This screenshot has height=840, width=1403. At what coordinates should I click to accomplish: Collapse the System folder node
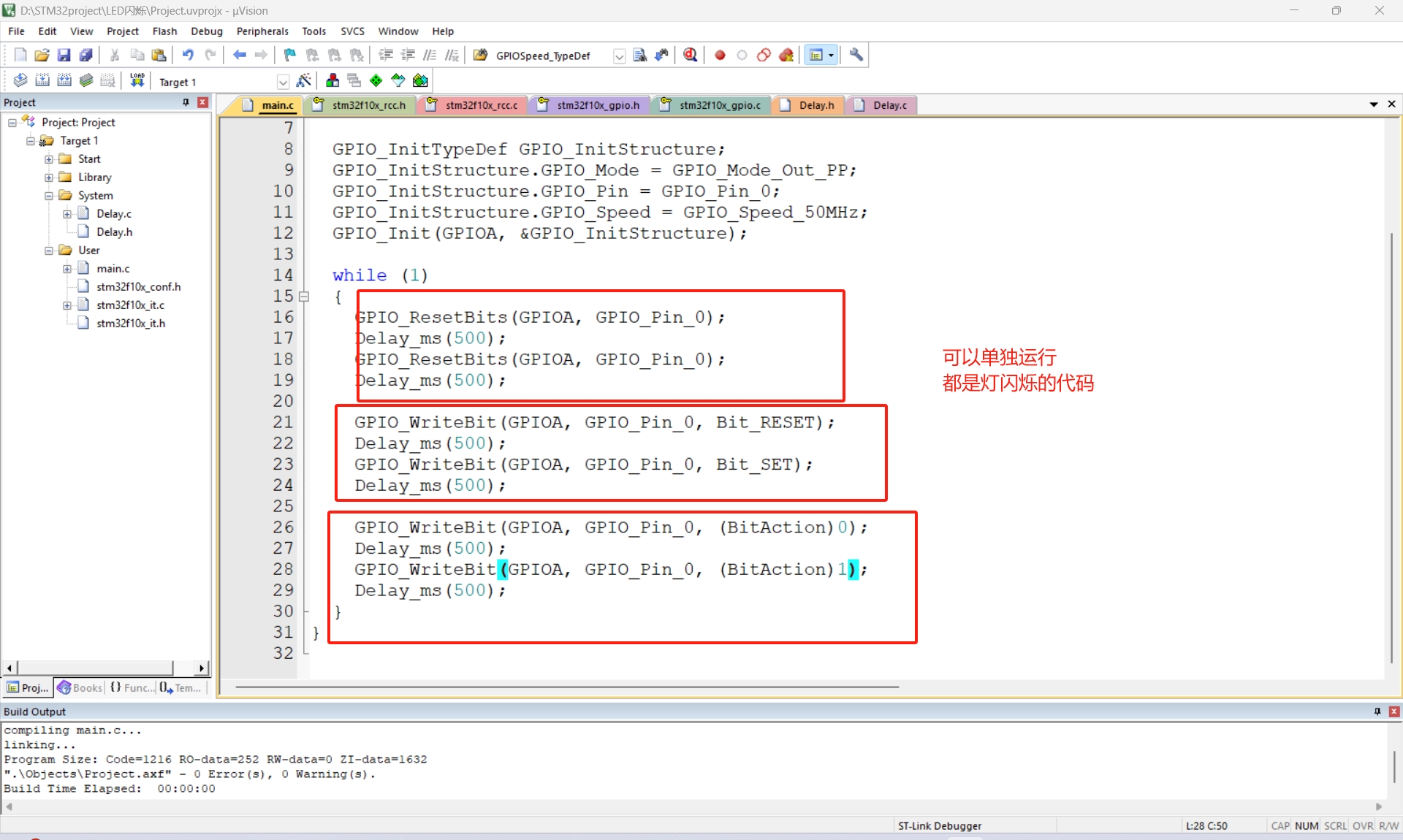pyautogui.click(x=49, y=196)
